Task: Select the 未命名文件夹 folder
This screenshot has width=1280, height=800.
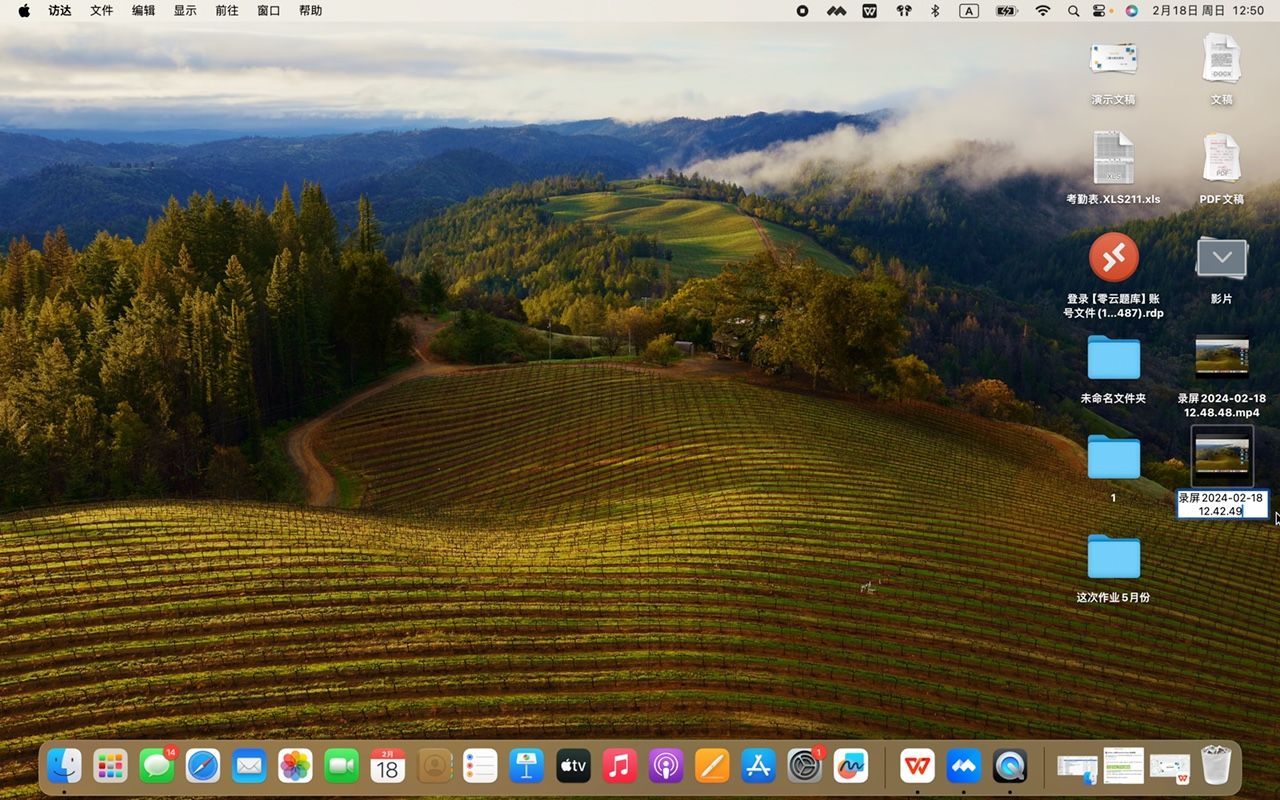Action: [1113, 357]
